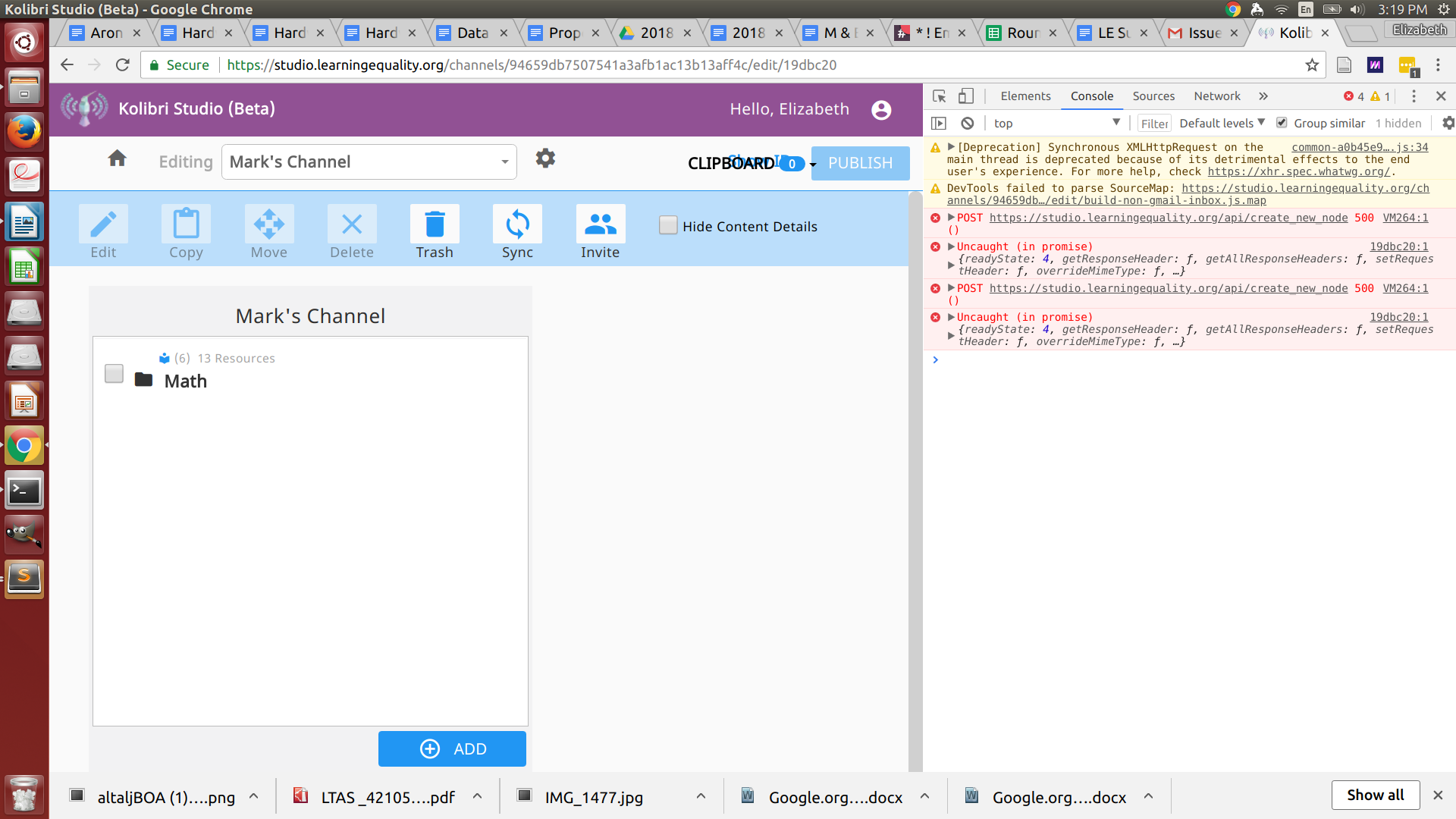Enable Hide Content Details checkbox
Screen dimensions: 1456x819
pyautogui.click(x=668, y=225)
